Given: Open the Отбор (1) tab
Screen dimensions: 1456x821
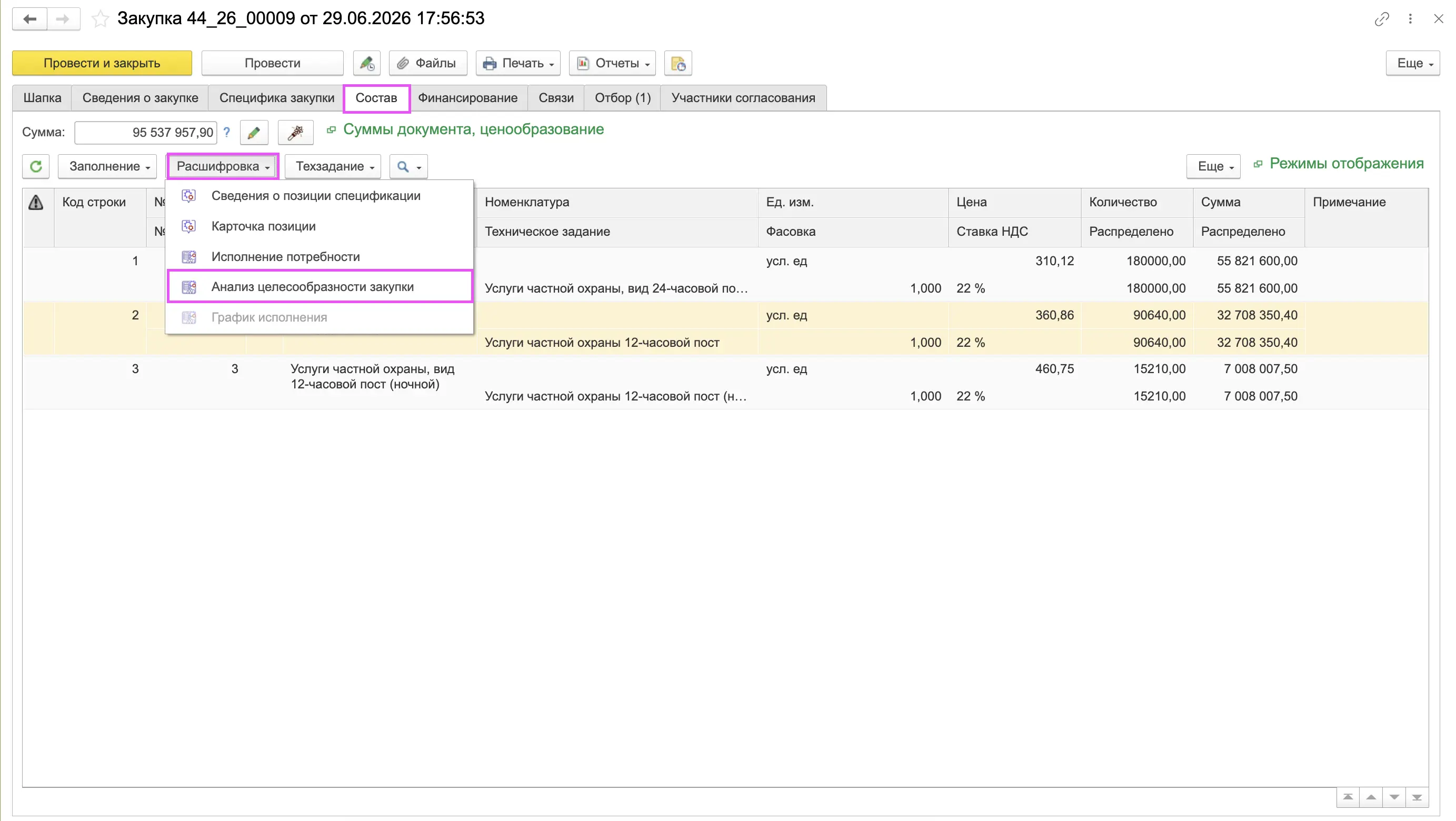Looking at the screenshot, I should (622, 98).
